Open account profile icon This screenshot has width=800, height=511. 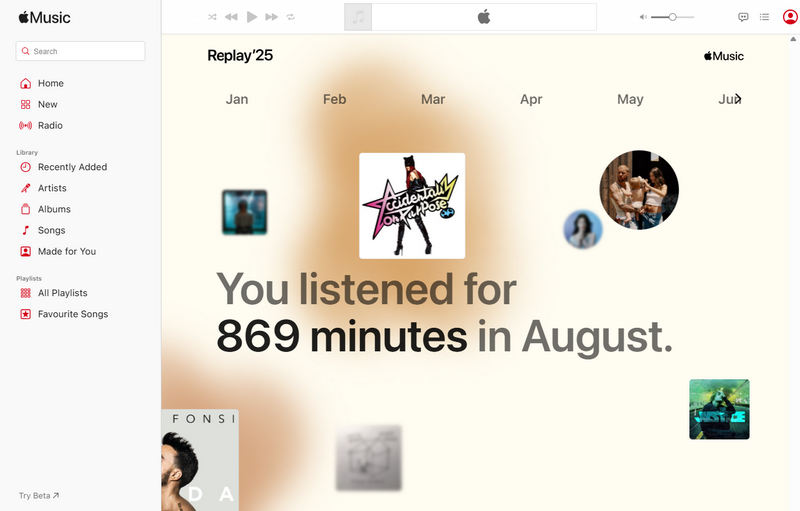point(790,17)
